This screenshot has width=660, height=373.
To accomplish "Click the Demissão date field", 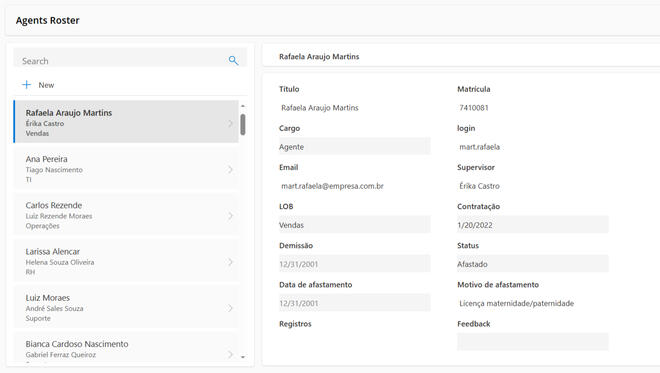I will [x=354, y=264].
